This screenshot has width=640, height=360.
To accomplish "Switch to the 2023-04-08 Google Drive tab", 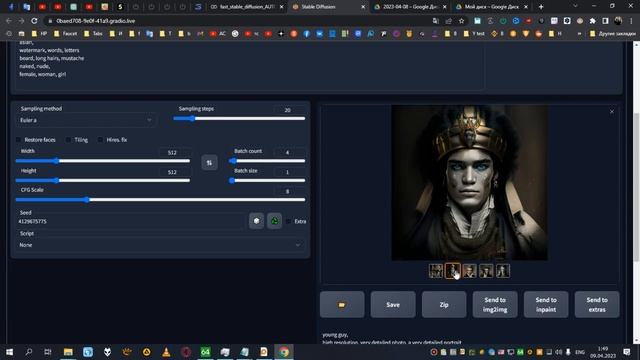I will pyautogui.click(x=410, y=7).
